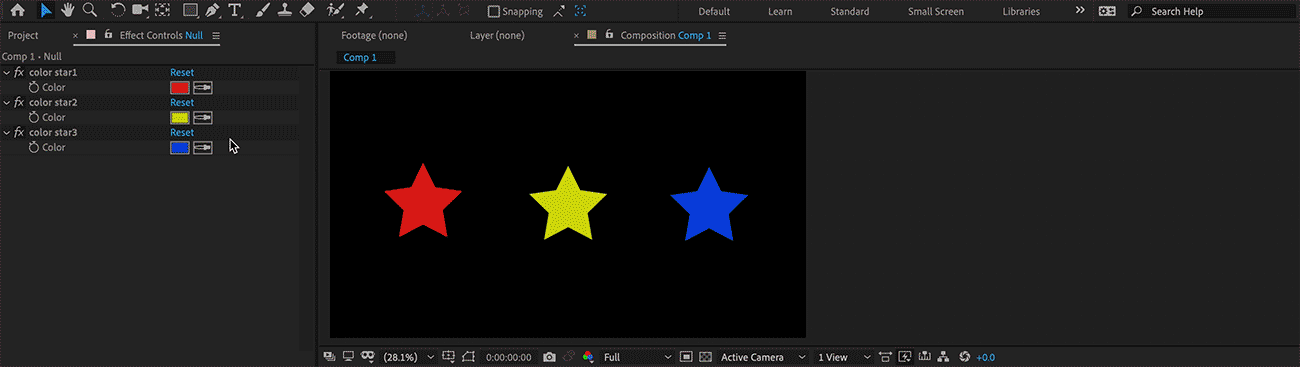This screenshot has width=1300, height=367.
Task: Use the eyedropper for color star1
Action: 203,88
